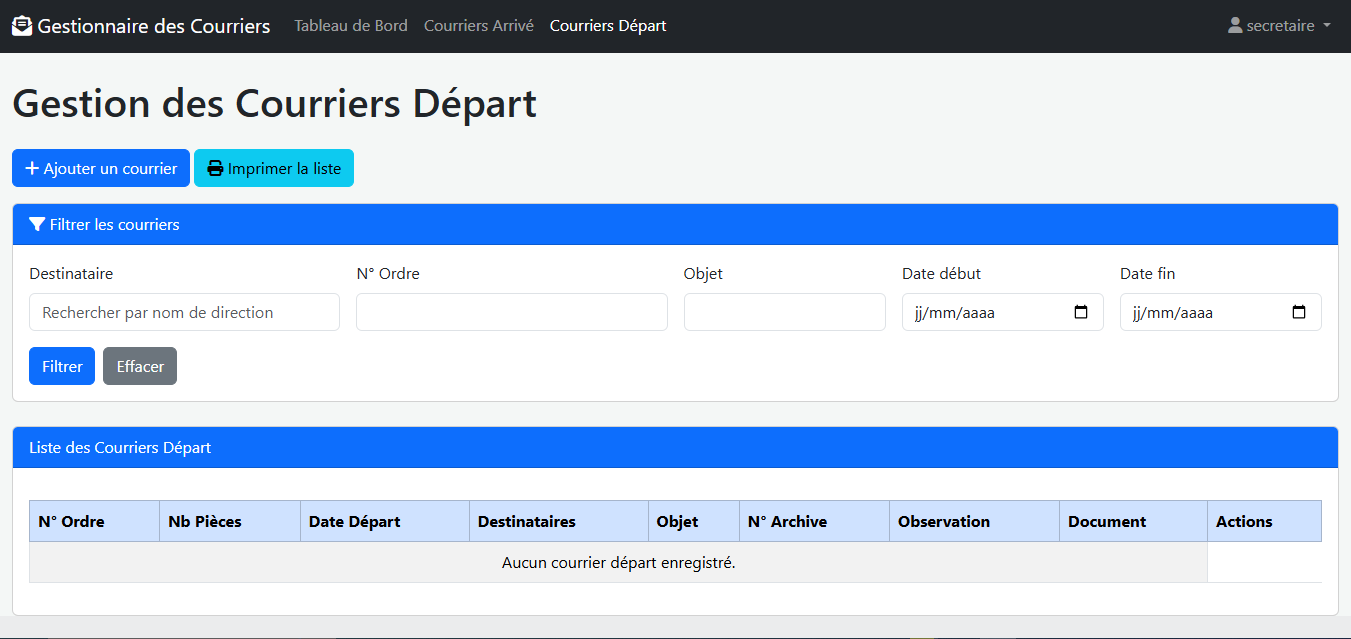Go to Courriers Arrivé

479,26
